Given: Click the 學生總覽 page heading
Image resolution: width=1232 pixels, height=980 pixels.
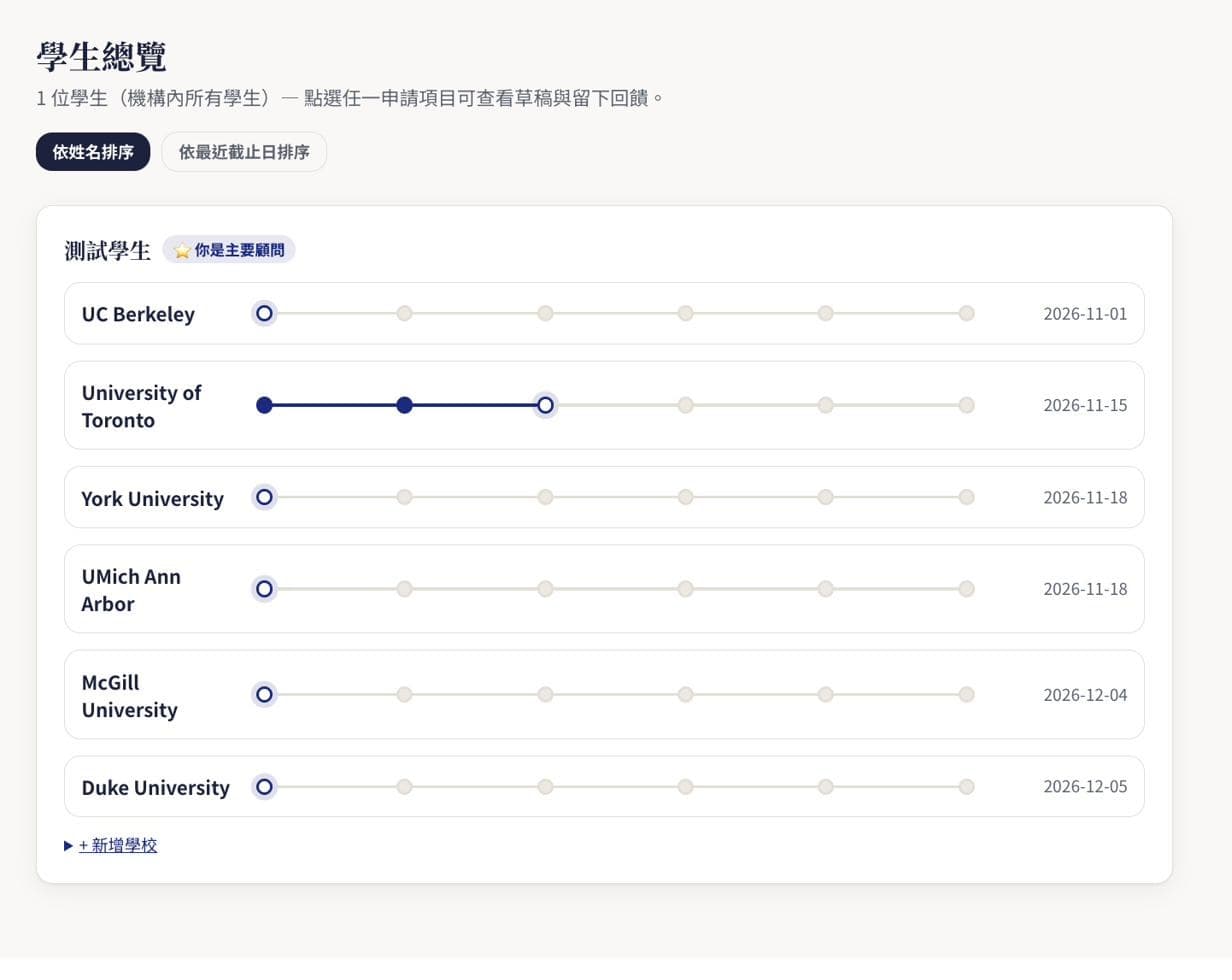Looking at the screenshot, I should tap(101, 57).
